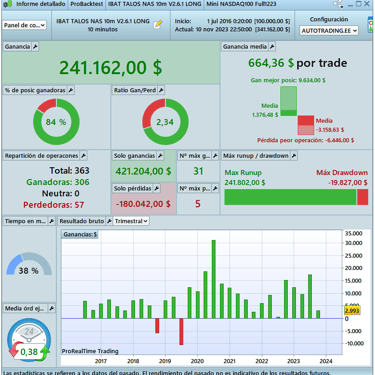This screenshot has width=375, height=375.
Task: Click the share icon in the title bar
Action: point(338,4)
